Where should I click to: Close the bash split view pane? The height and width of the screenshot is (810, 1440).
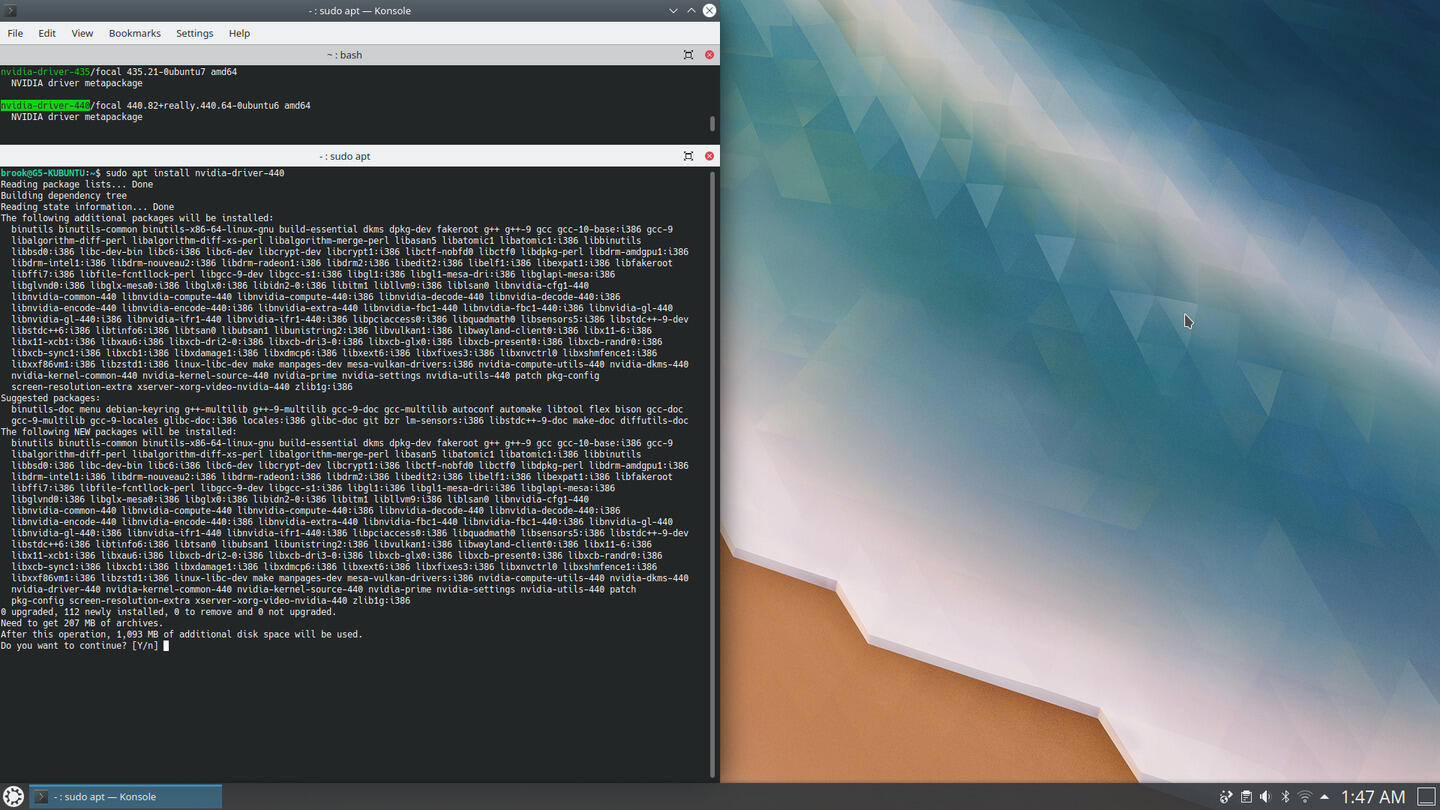pos(710,55)
